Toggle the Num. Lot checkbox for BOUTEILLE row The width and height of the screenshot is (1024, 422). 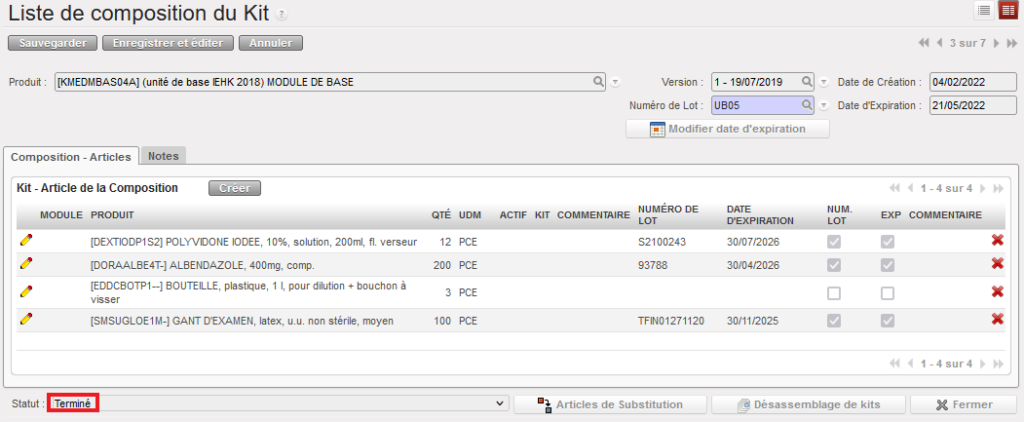(x=833, y=293)
